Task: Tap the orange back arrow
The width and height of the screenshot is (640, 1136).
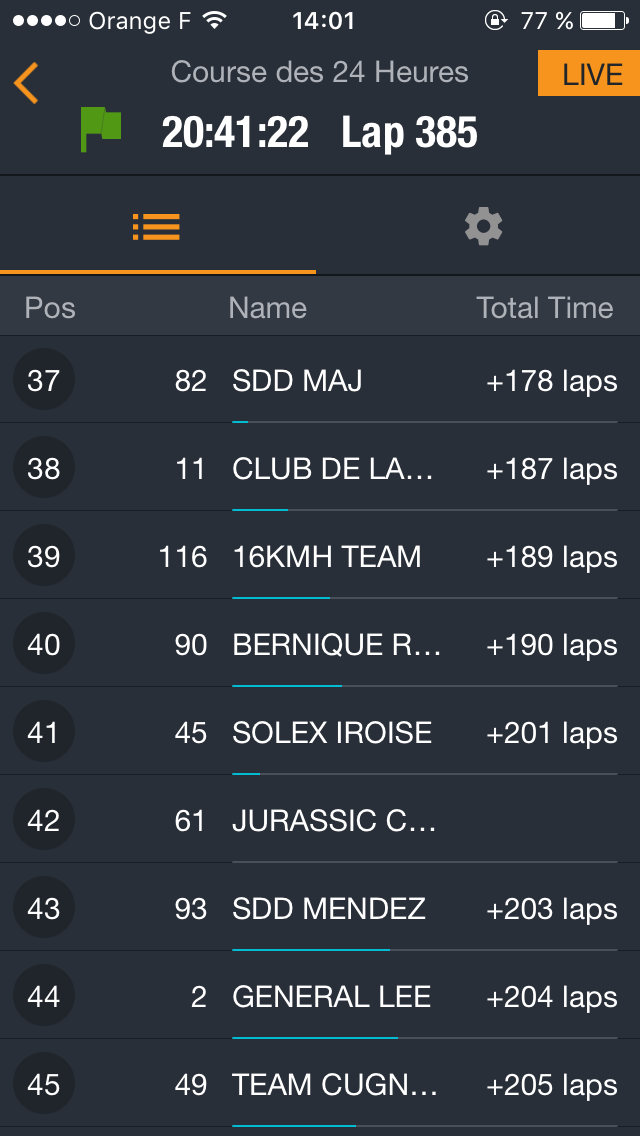Action: 27,83
